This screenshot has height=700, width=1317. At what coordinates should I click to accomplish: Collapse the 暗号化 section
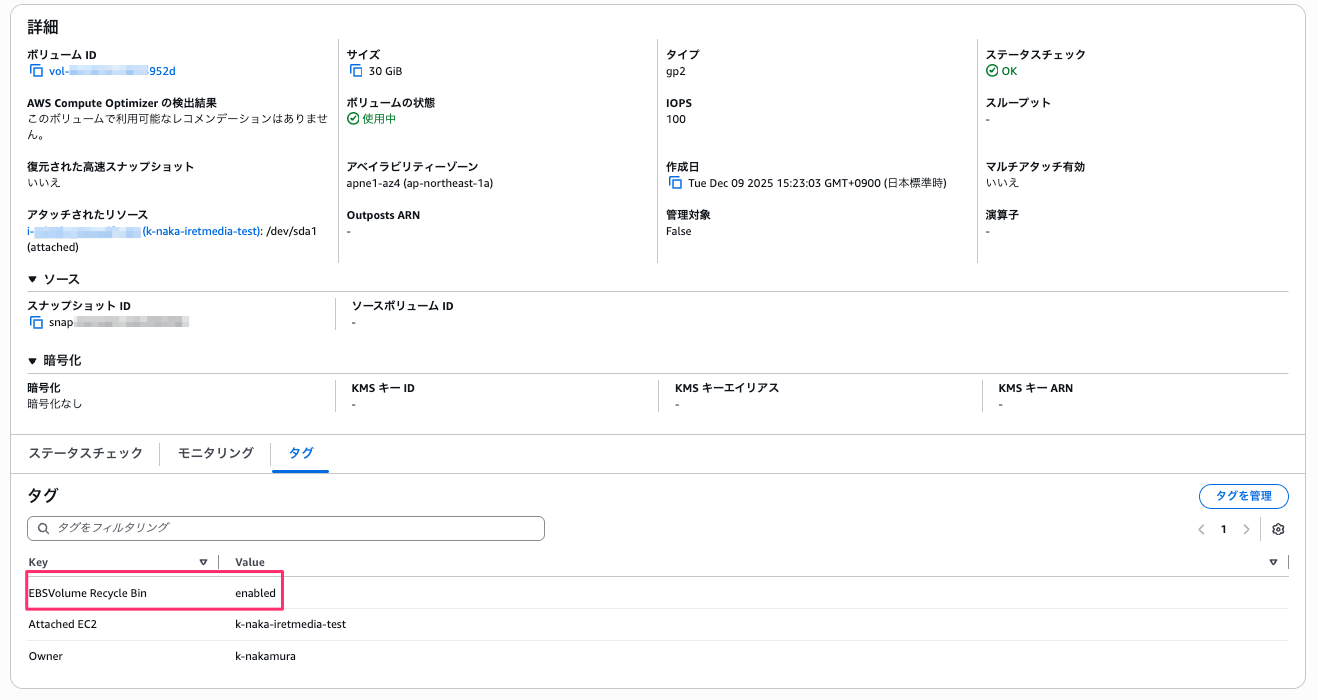[33, 360]
